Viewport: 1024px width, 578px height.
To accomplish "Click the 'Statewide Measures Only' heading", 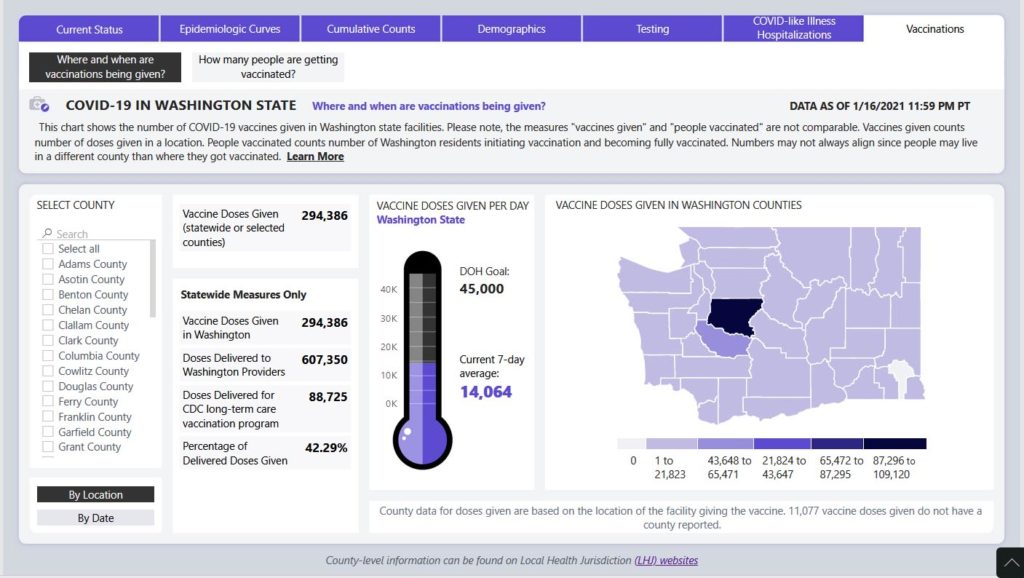I will click(x=244, y=295).
